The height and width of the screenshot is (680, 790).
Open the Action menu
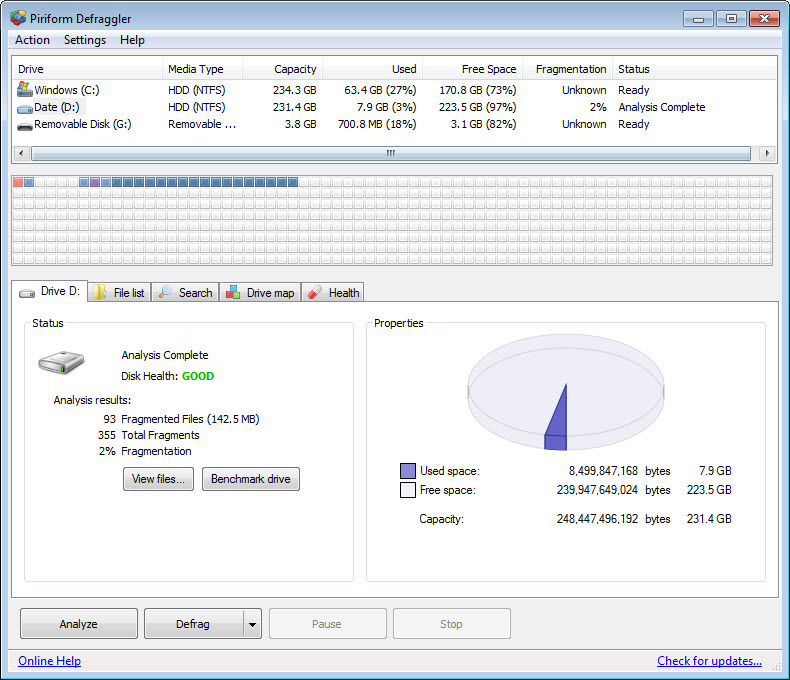click(32, 40)
